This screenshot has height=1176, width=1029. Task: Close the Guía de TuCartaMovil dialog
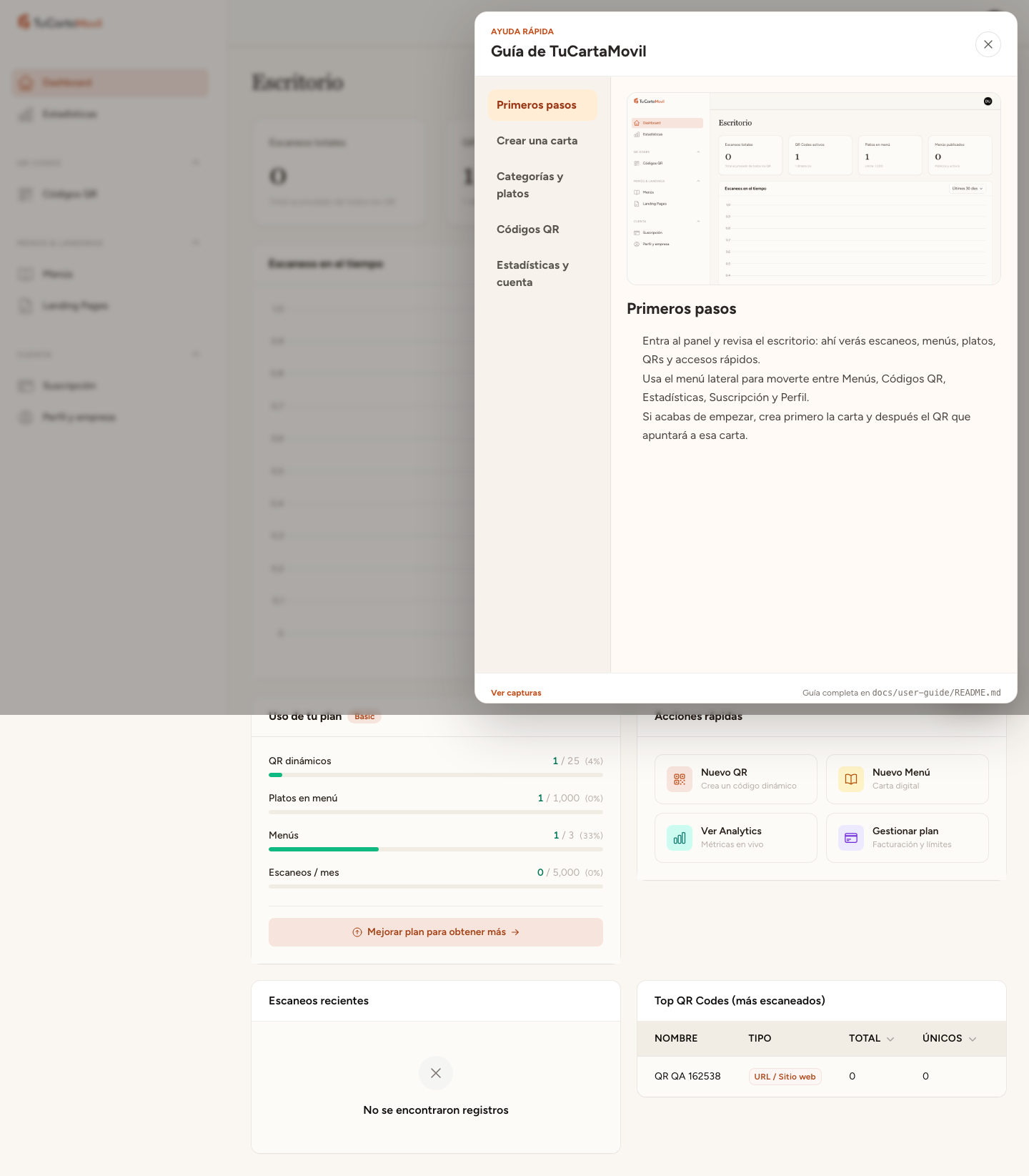pyautogui.click(x=988, y=44)
